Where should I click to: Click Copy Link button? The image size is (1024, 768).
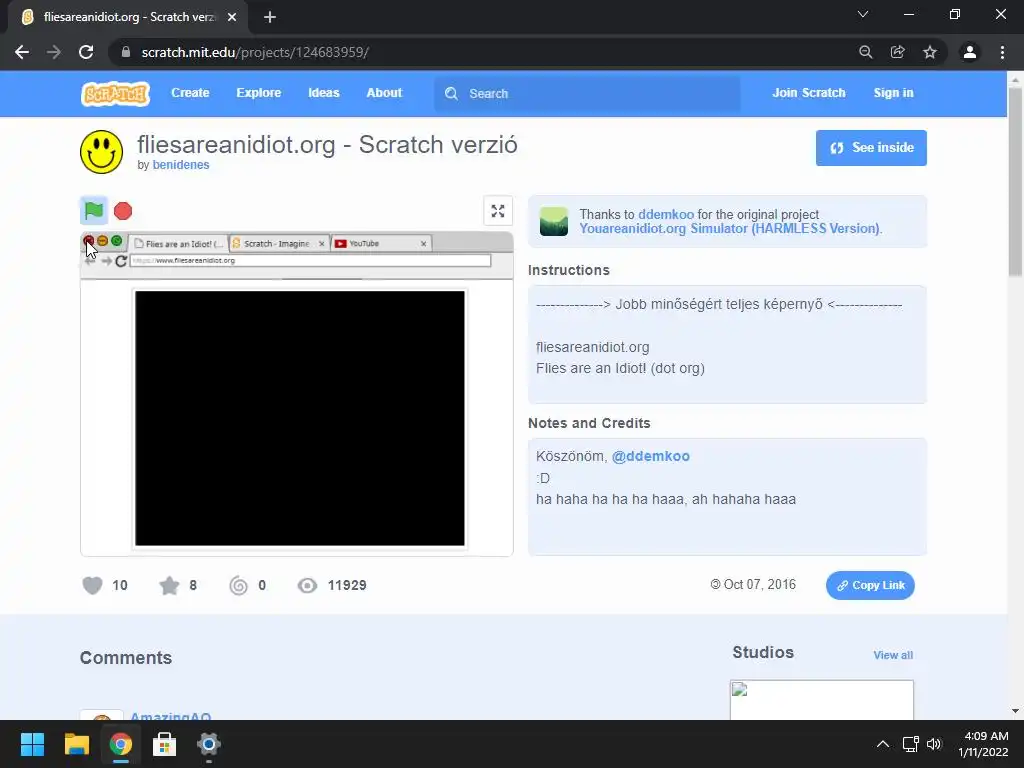(x=871, y=585)
